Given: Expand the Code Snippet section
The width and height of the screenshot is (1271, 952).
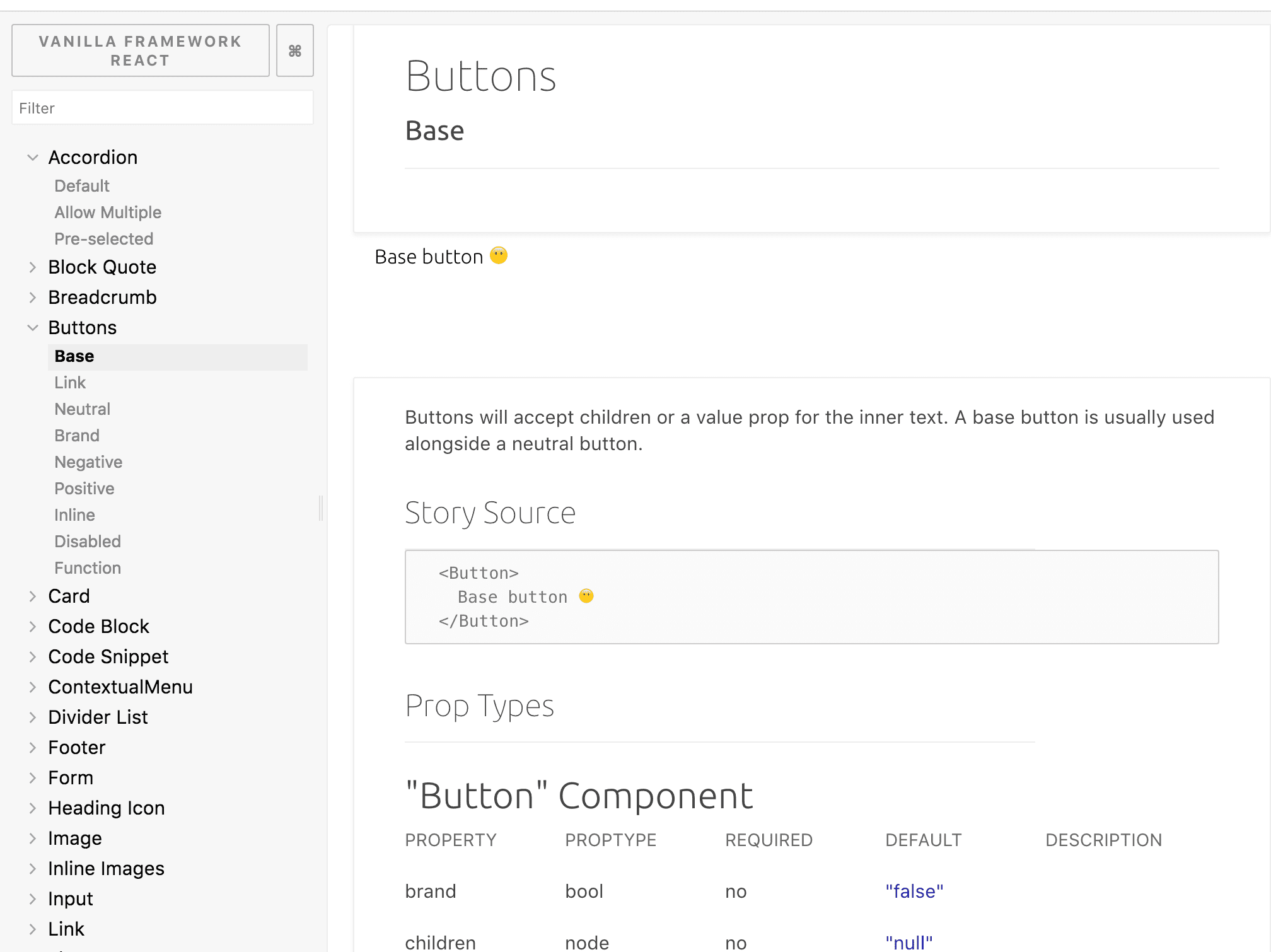Looking at the screenshot, I should point(108,656).
